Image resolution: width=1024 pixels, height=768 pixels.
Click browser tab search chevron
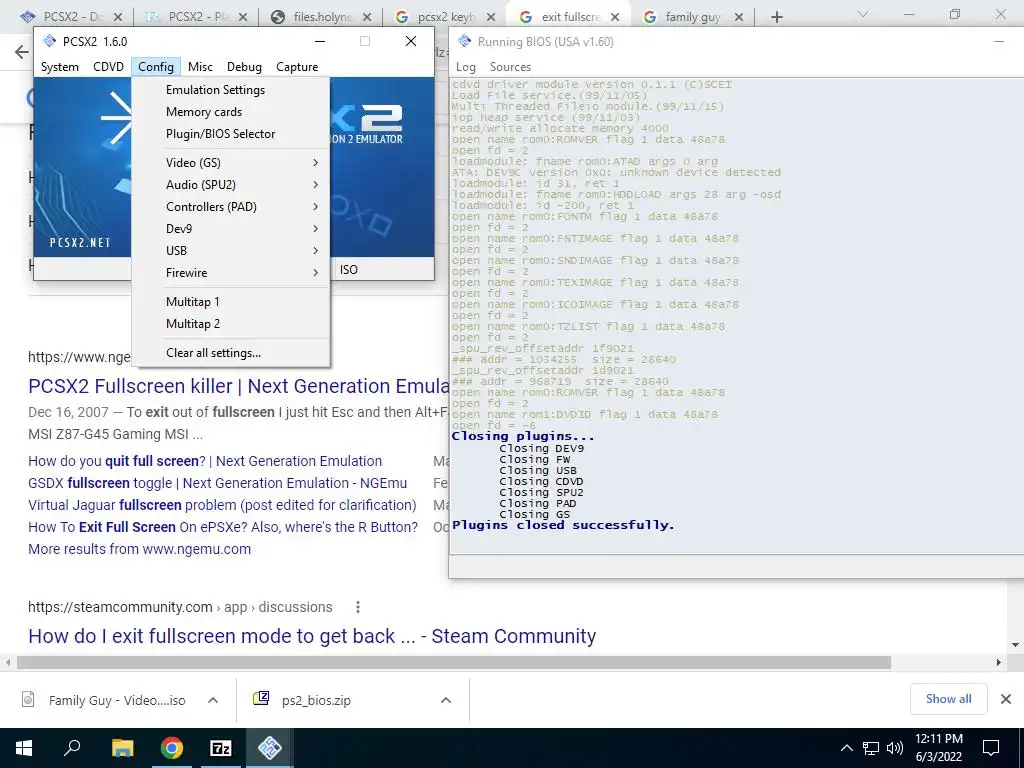click(x=863, y=14)
